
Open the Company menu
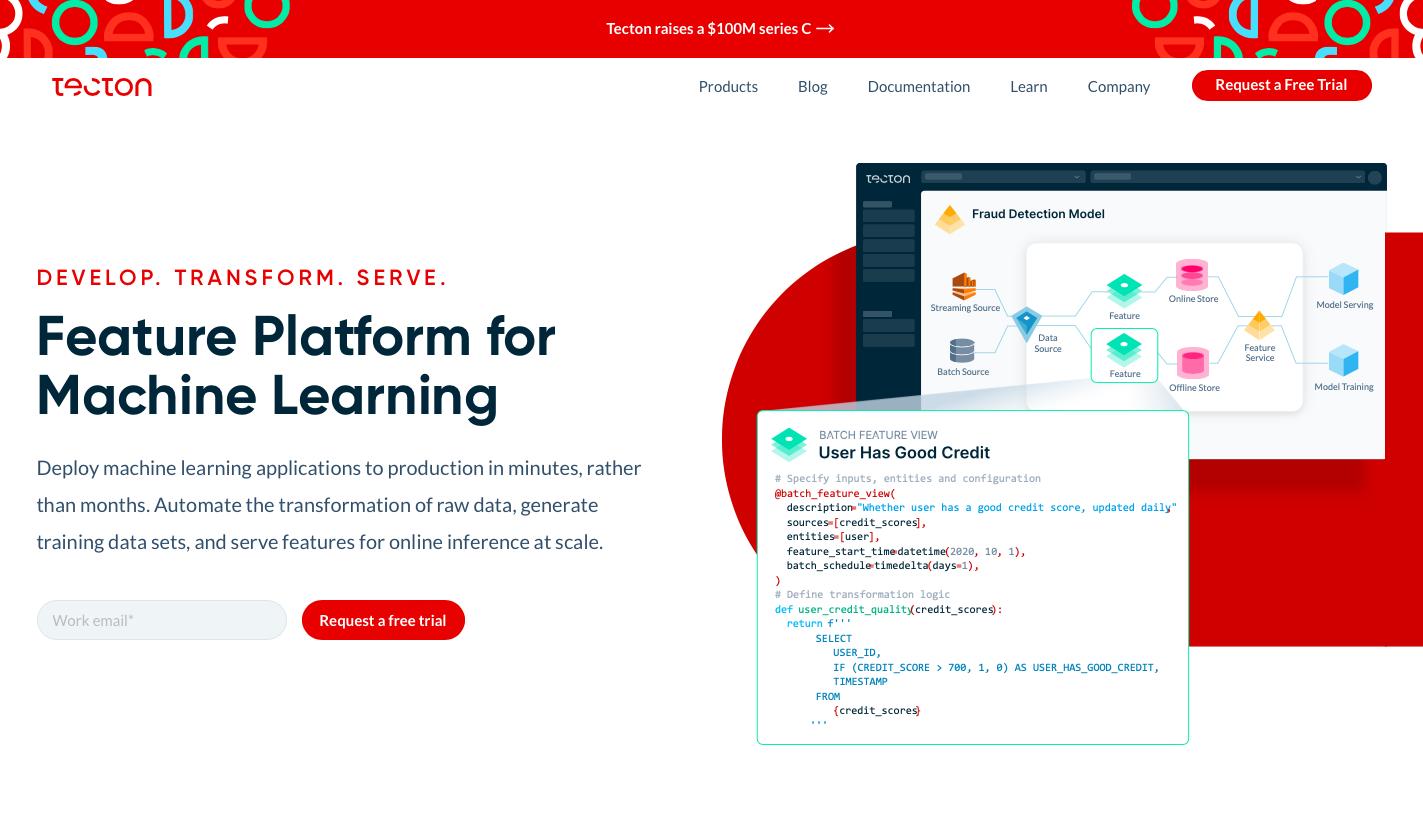point(1119,87)
